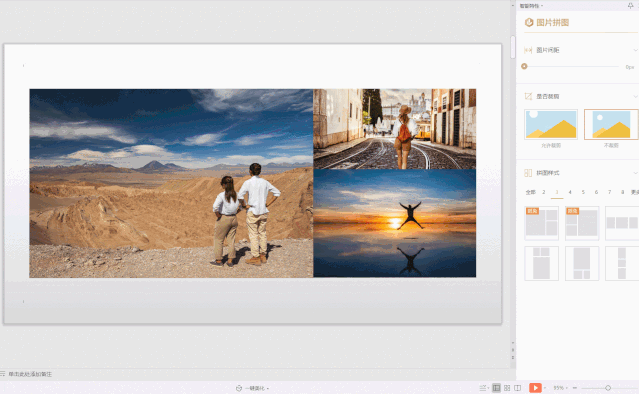The height and width of the screenshot is (394, 639).
Task: Choose first collage layout with big left image
Action: [541, 223]
